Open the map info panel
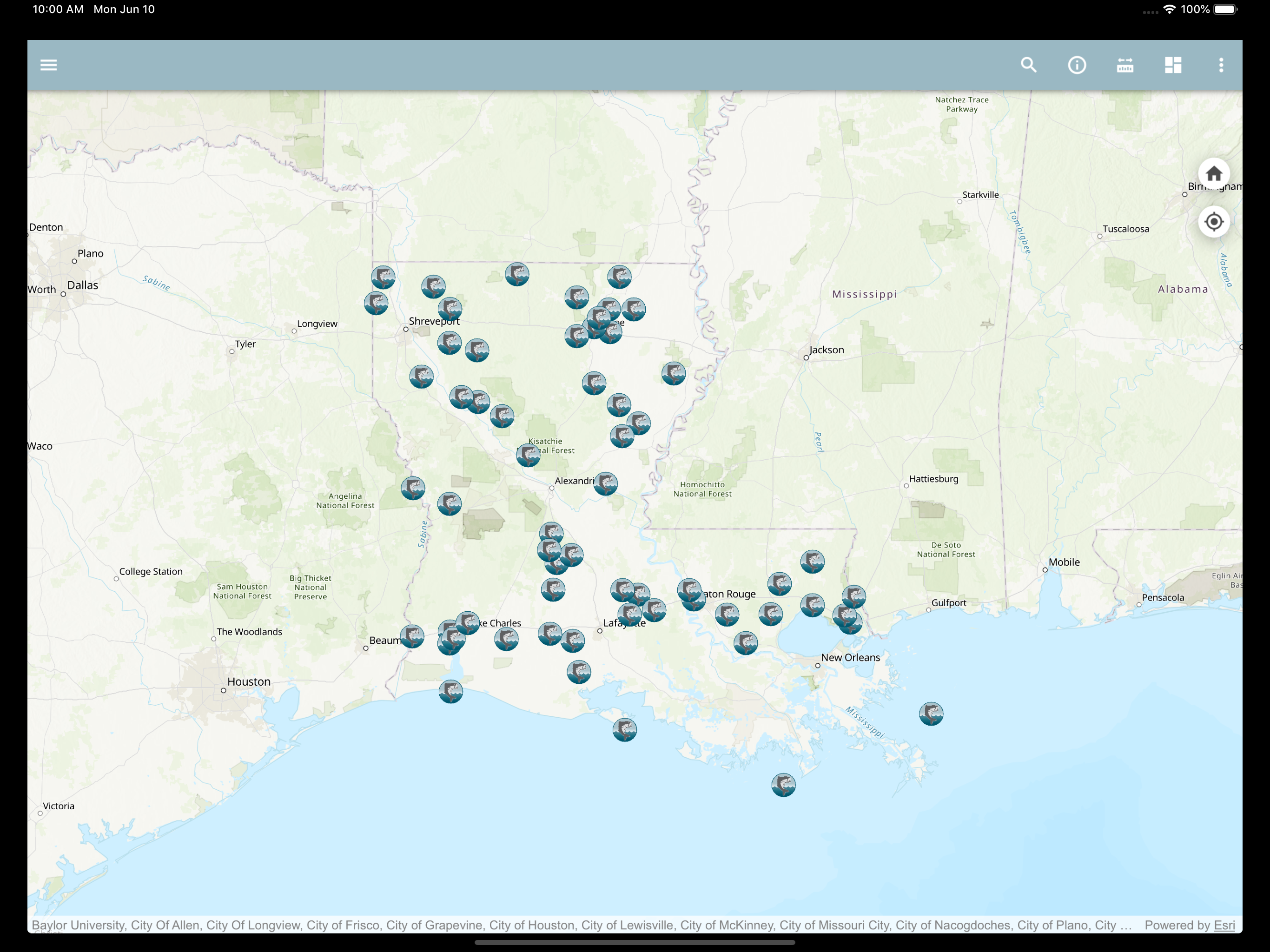The image size is (1270, 952). point(1077,65)
